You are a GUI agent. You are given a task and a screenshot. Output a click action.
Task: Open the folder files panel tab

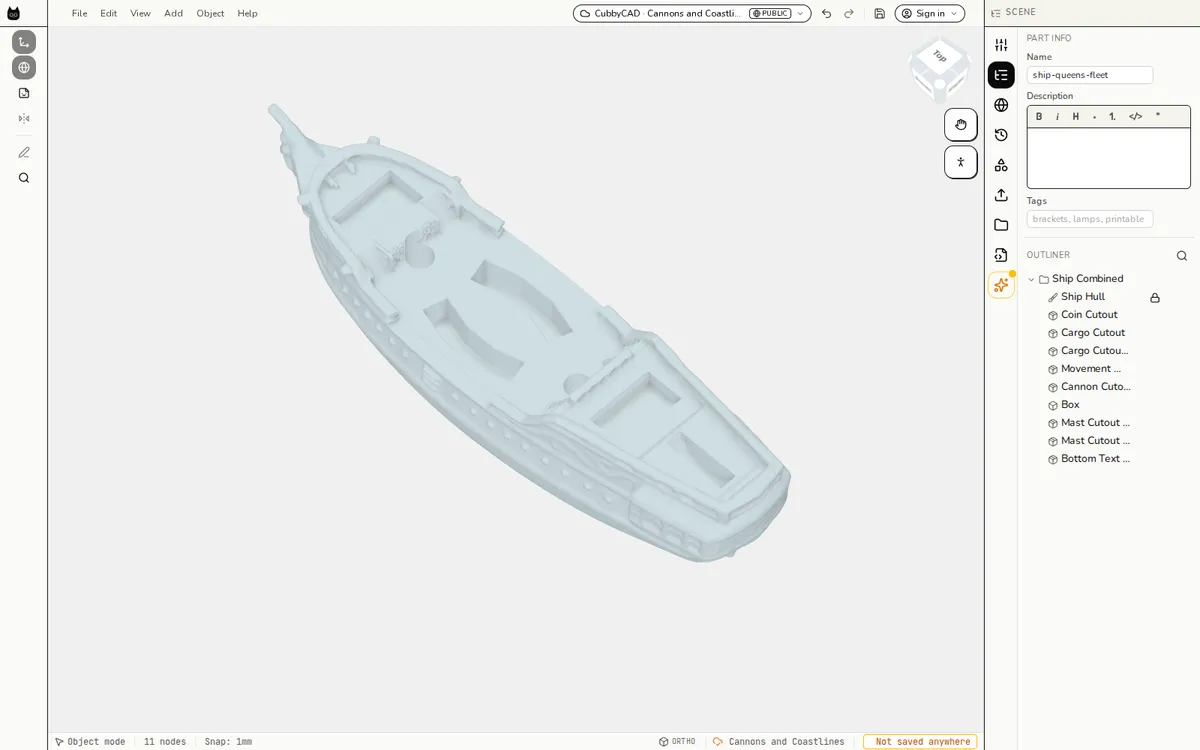point(1001,225)
